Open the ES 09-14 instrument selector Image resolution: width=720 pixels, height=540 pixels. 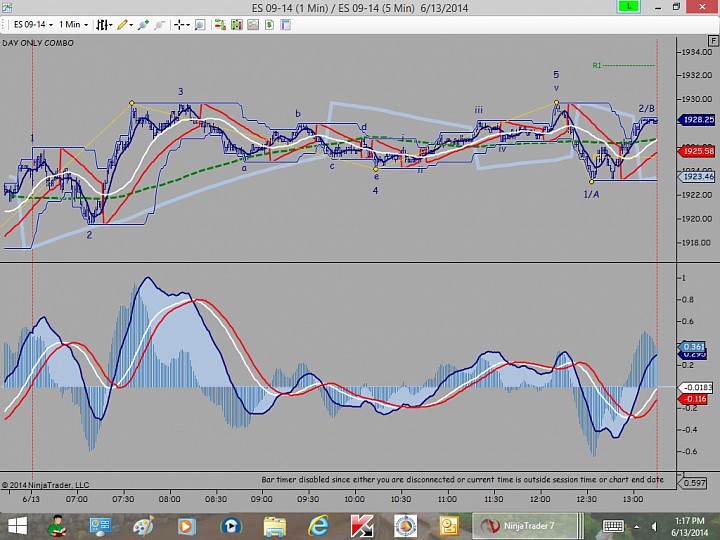coord(33,25)
